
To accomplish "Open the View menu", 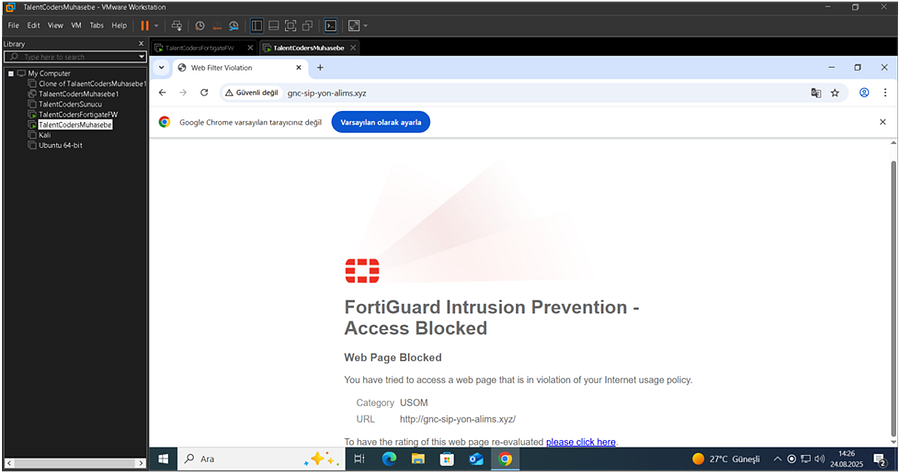I will point(55,25).
